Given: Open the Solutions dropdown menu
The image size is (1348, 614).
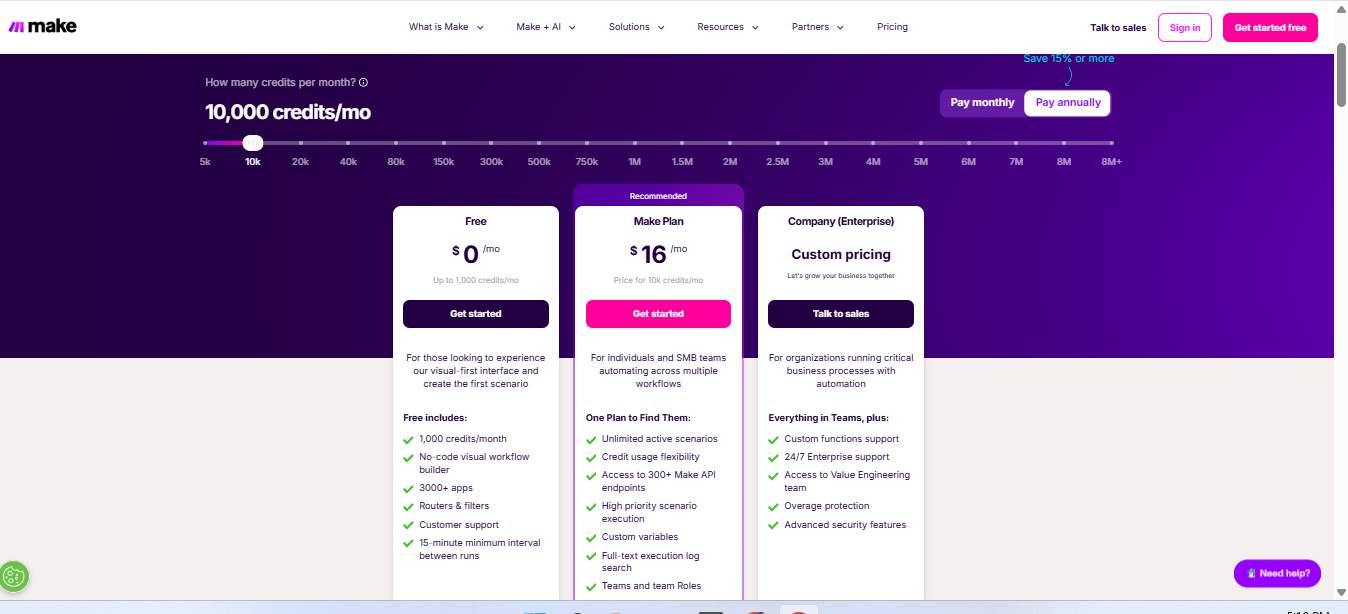Looking at the screenshot, I should point(636,27).
